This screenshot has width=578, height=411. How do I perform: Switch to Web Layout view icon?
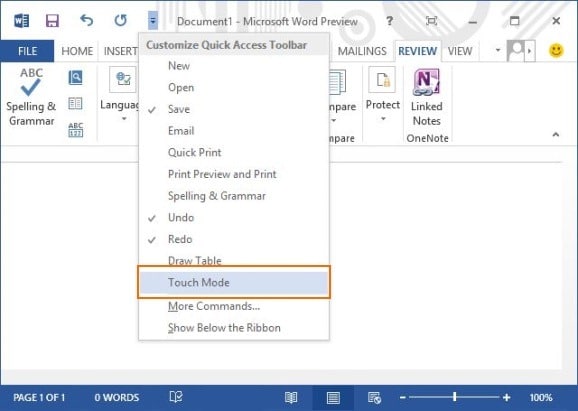click(374, 398)
